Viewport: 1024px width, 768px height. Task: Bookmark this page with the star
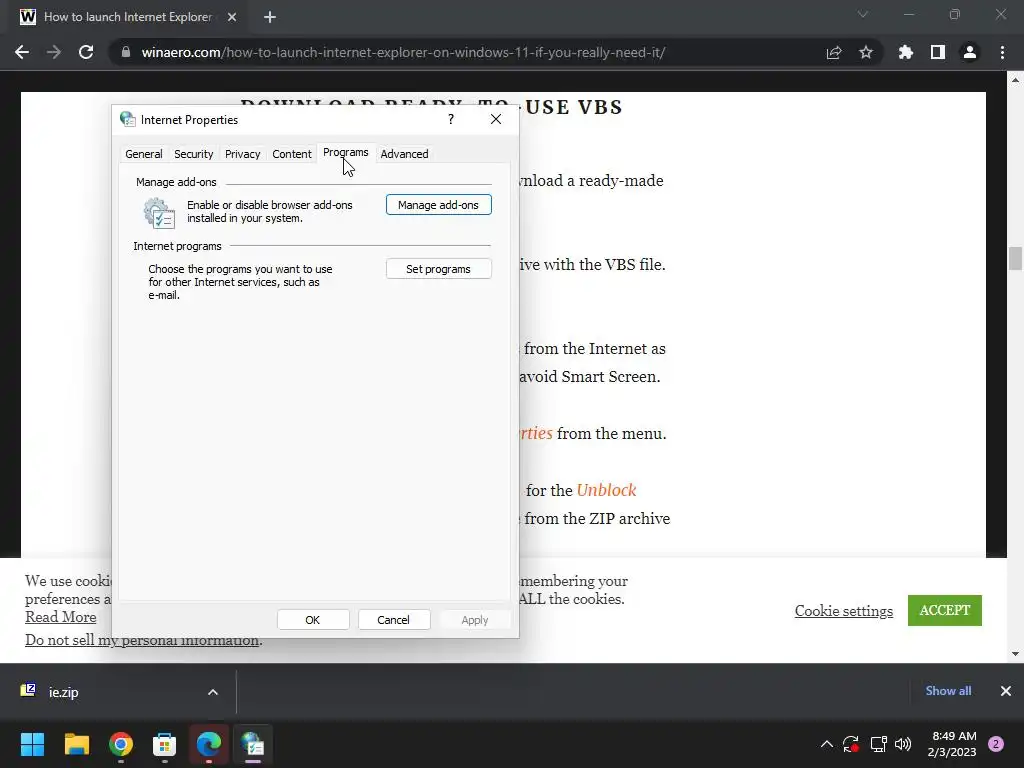coord(866,52)
